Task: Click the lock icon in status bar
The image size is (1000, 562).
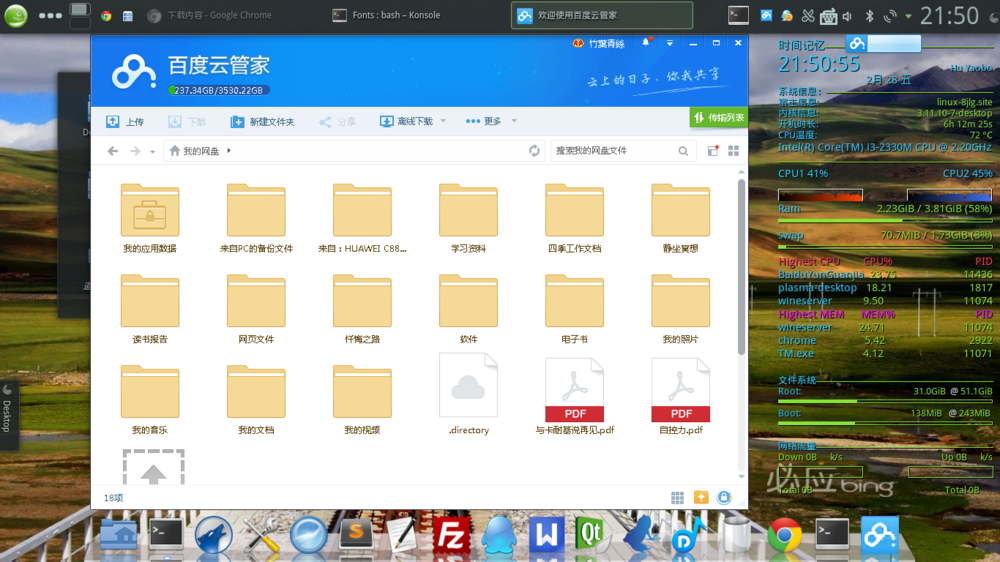Action: [x=724, y=498]
